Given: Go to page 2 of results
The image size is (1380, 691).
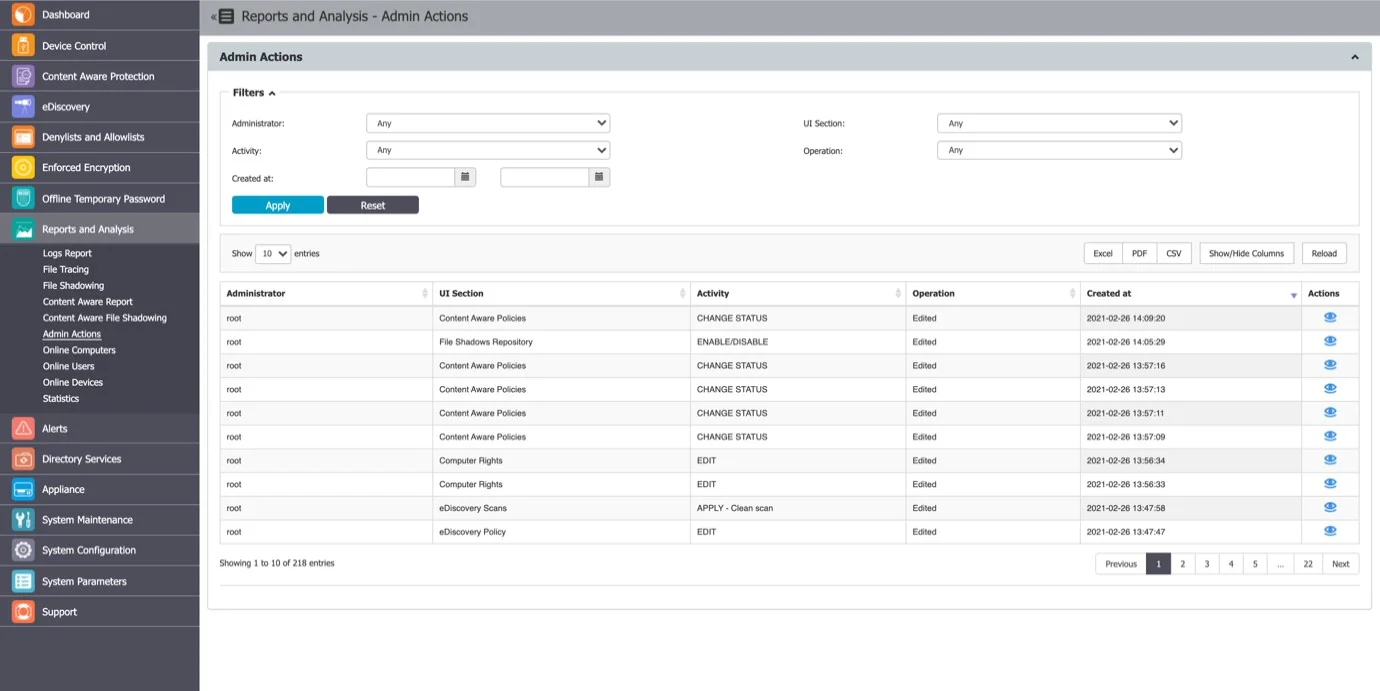Looking at the screenshot, I should pos(1182,564).
